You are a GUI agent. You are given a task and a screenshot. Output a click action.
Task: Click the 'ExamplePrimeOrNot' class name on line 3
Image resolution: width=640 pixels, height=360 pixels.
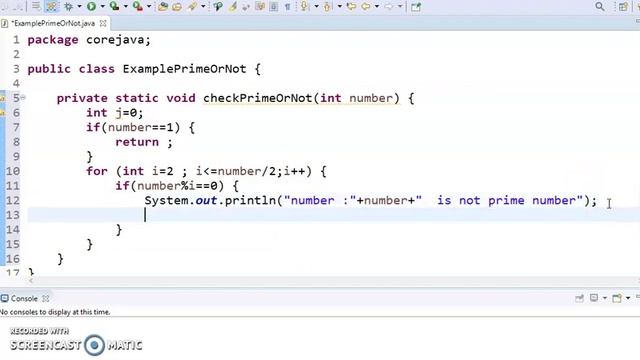pyautogui.click(x=184, y=69)
